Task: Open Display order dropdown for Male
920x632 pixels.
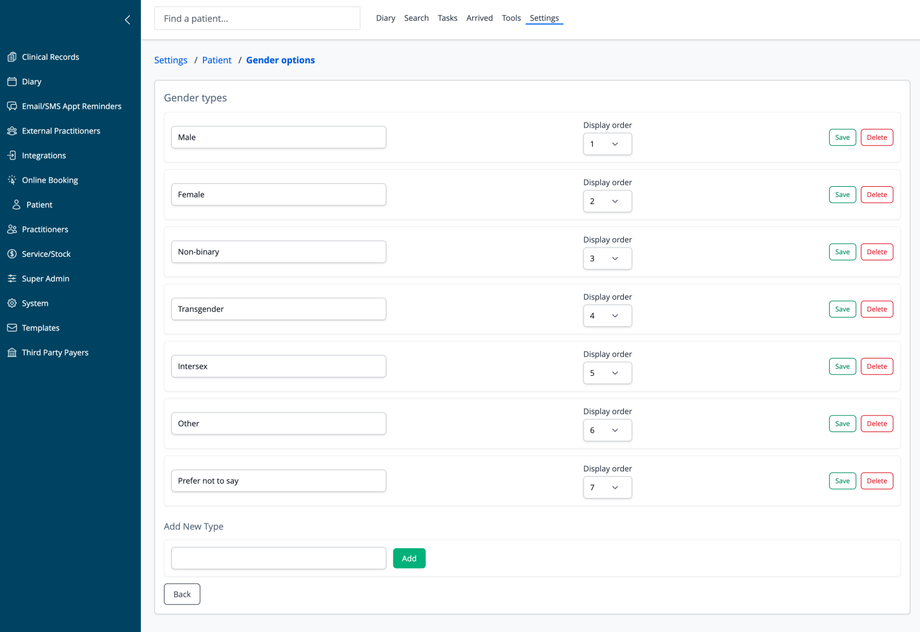Action: tap(607, 144)
